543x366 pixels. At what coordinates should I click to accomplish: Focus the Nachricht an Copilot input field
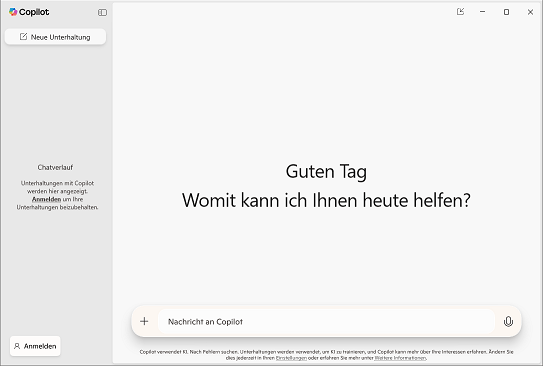coord(326,322)
